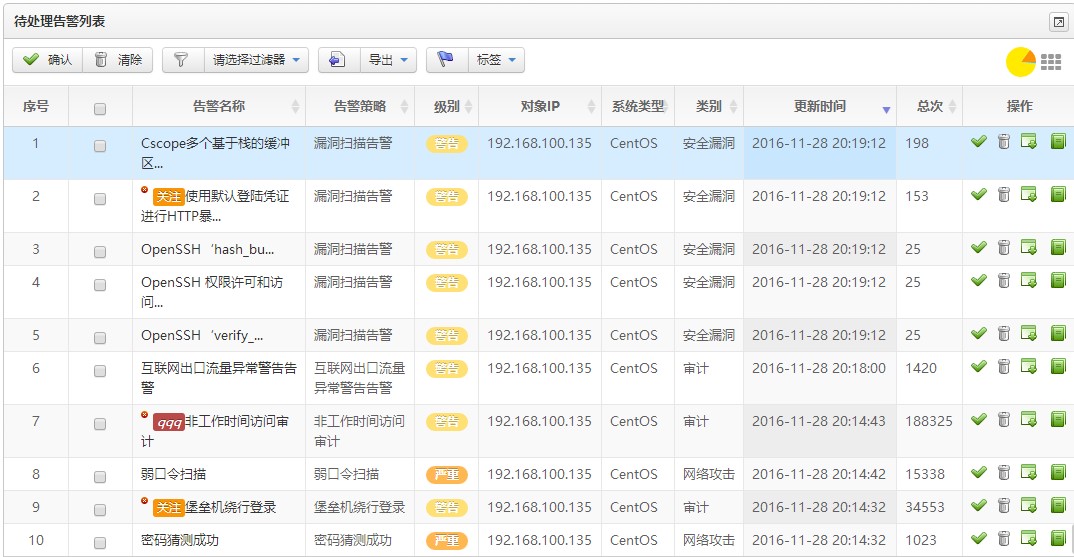Click the 确认 confirm button

pos(47,60)
